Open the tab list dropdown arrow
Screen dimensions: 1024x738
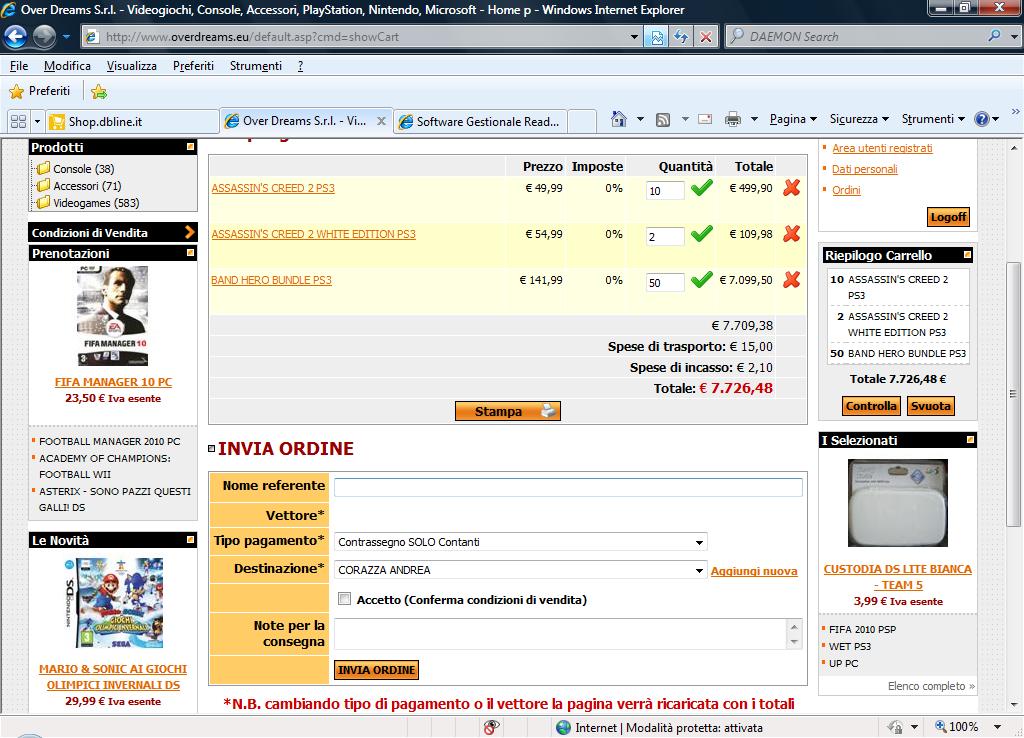(x=37, y=121)
